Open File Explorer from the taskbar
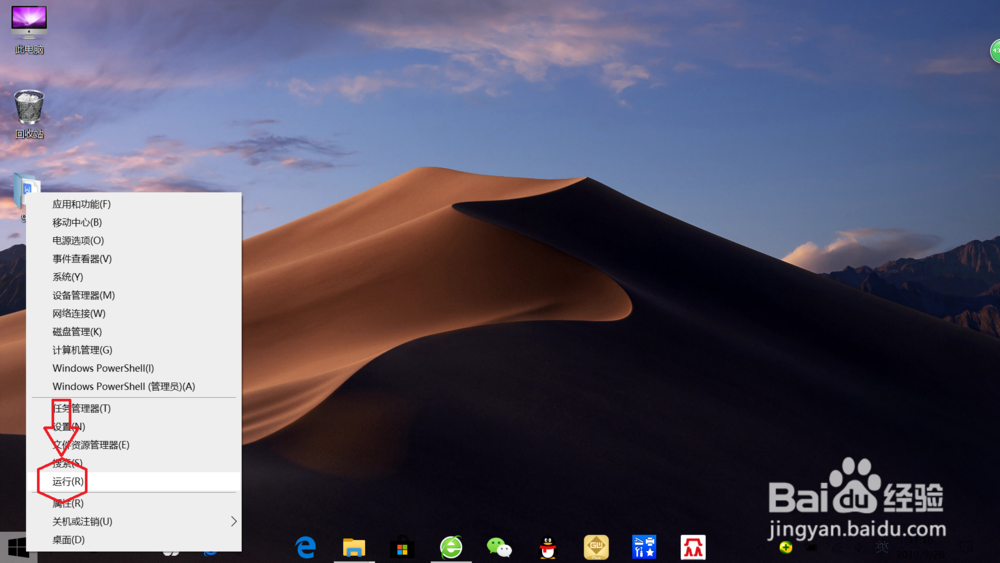 [x=354, y=547]
